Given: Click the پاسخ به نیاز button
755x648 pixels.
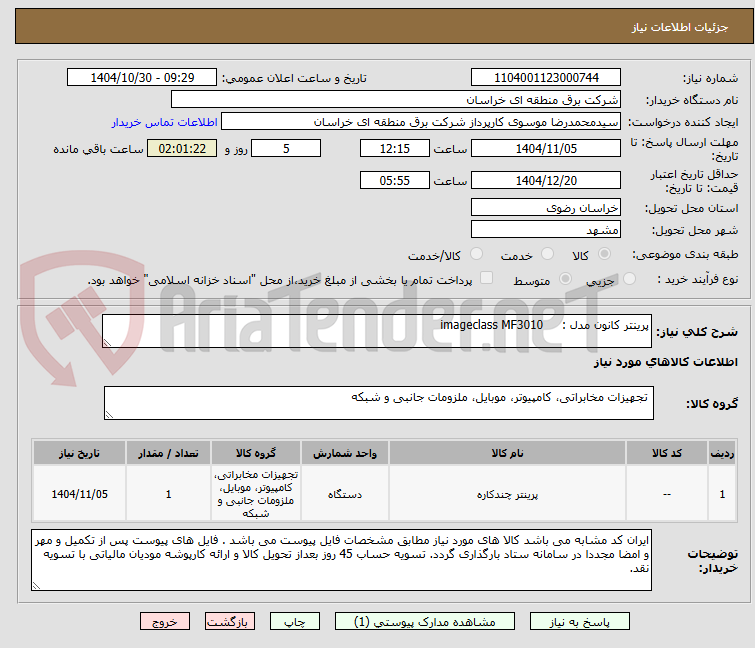Looking at the screenshot, I should click(580, 622).
